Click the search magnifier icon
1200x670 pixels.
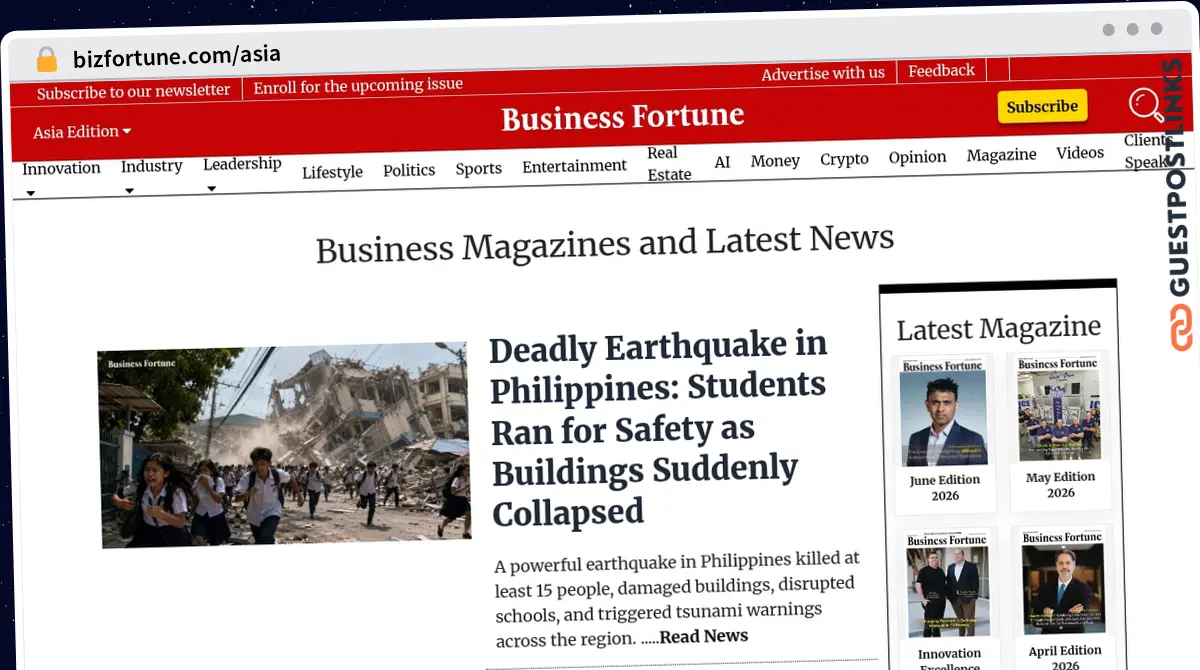point(1145,104)
